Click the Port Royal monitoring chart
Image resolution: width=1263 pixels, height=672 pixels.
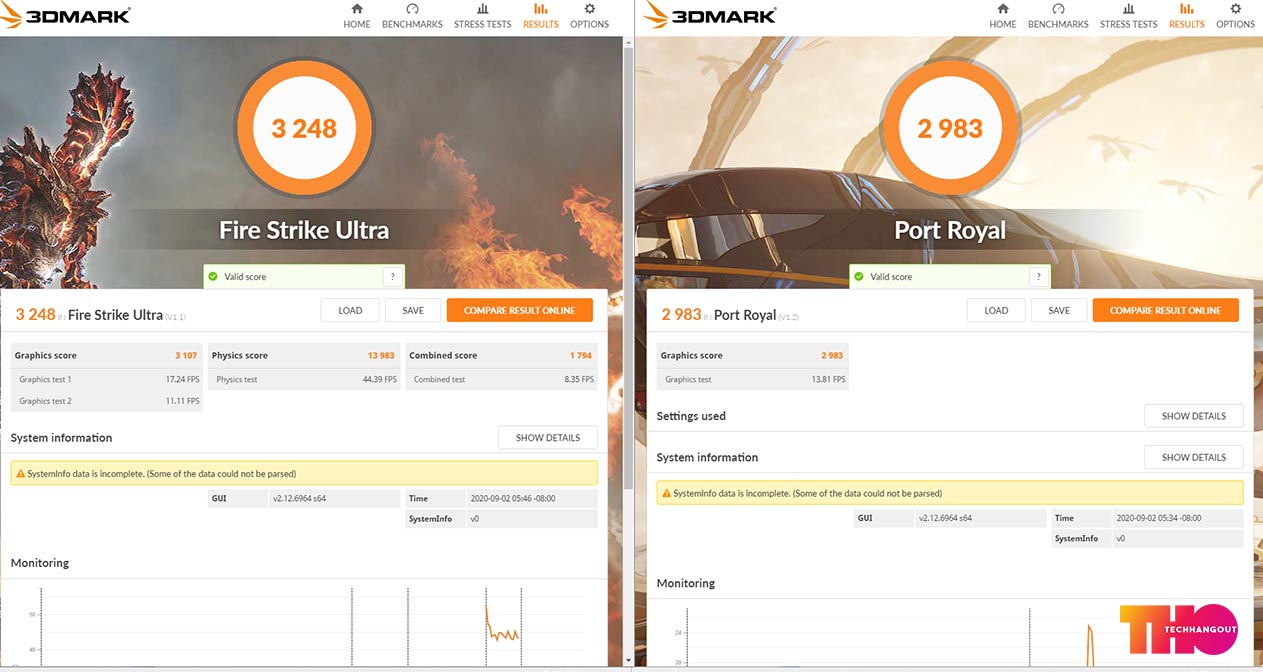pos(950,637)
